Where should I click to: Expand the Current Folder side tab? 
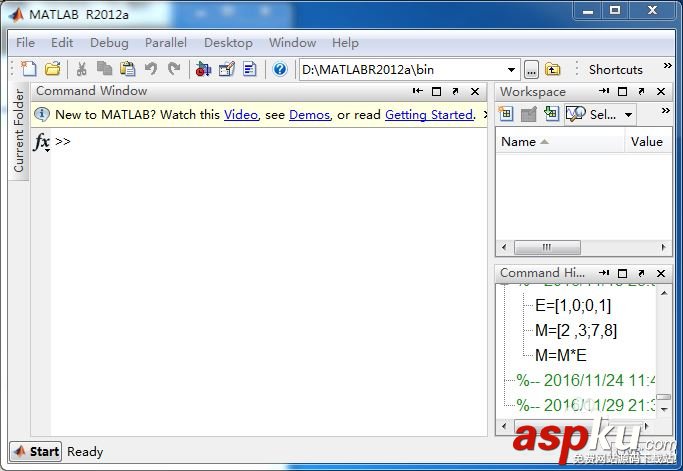[19, 131]
